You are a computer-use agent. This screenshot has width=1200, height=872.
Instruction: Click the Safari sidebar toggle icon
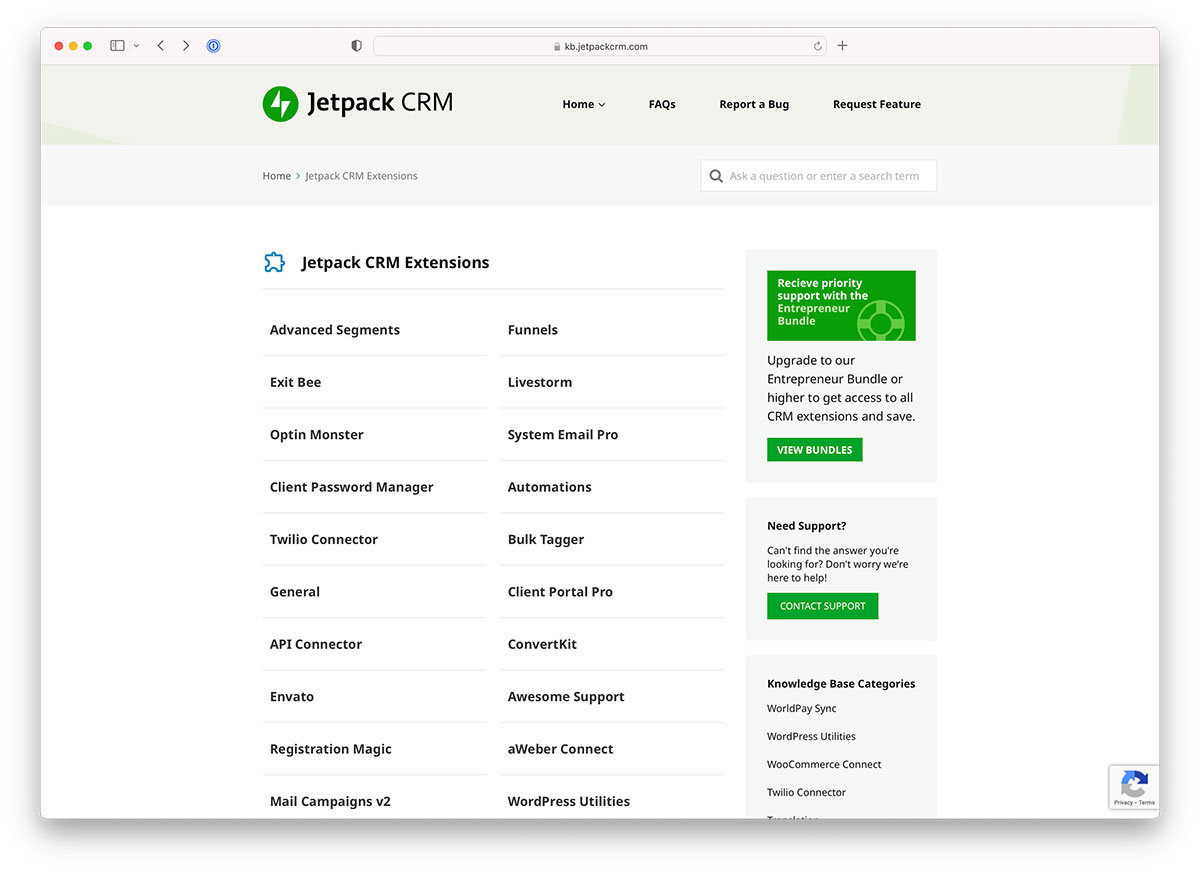tap(117, 46)
